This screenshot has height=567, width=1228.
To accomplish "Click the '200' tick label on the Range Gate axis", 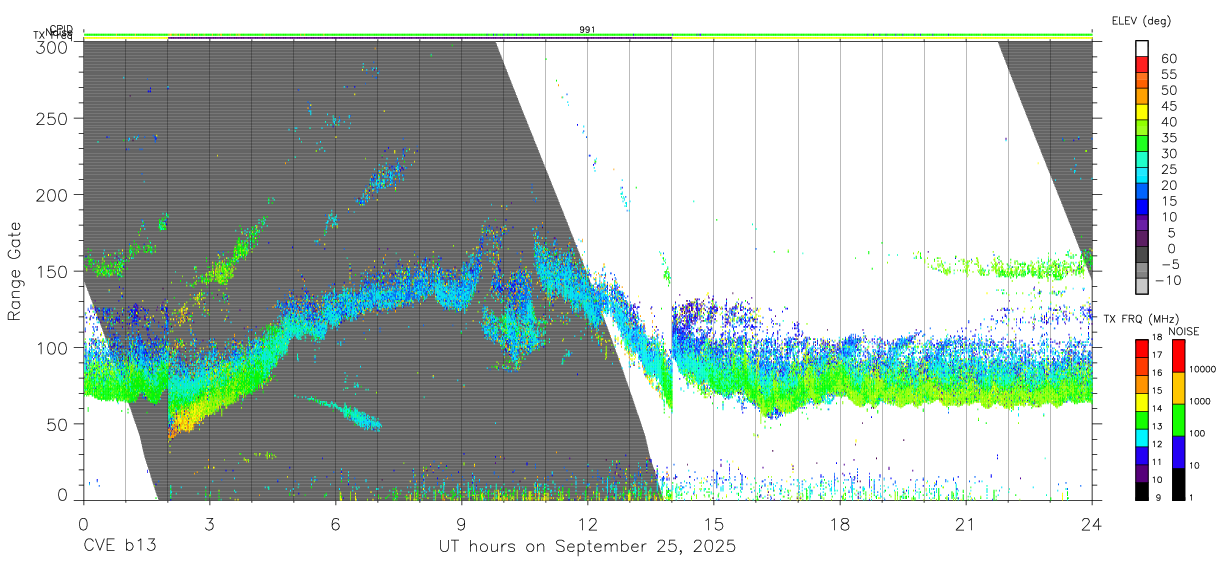I will tap(54, 194).
